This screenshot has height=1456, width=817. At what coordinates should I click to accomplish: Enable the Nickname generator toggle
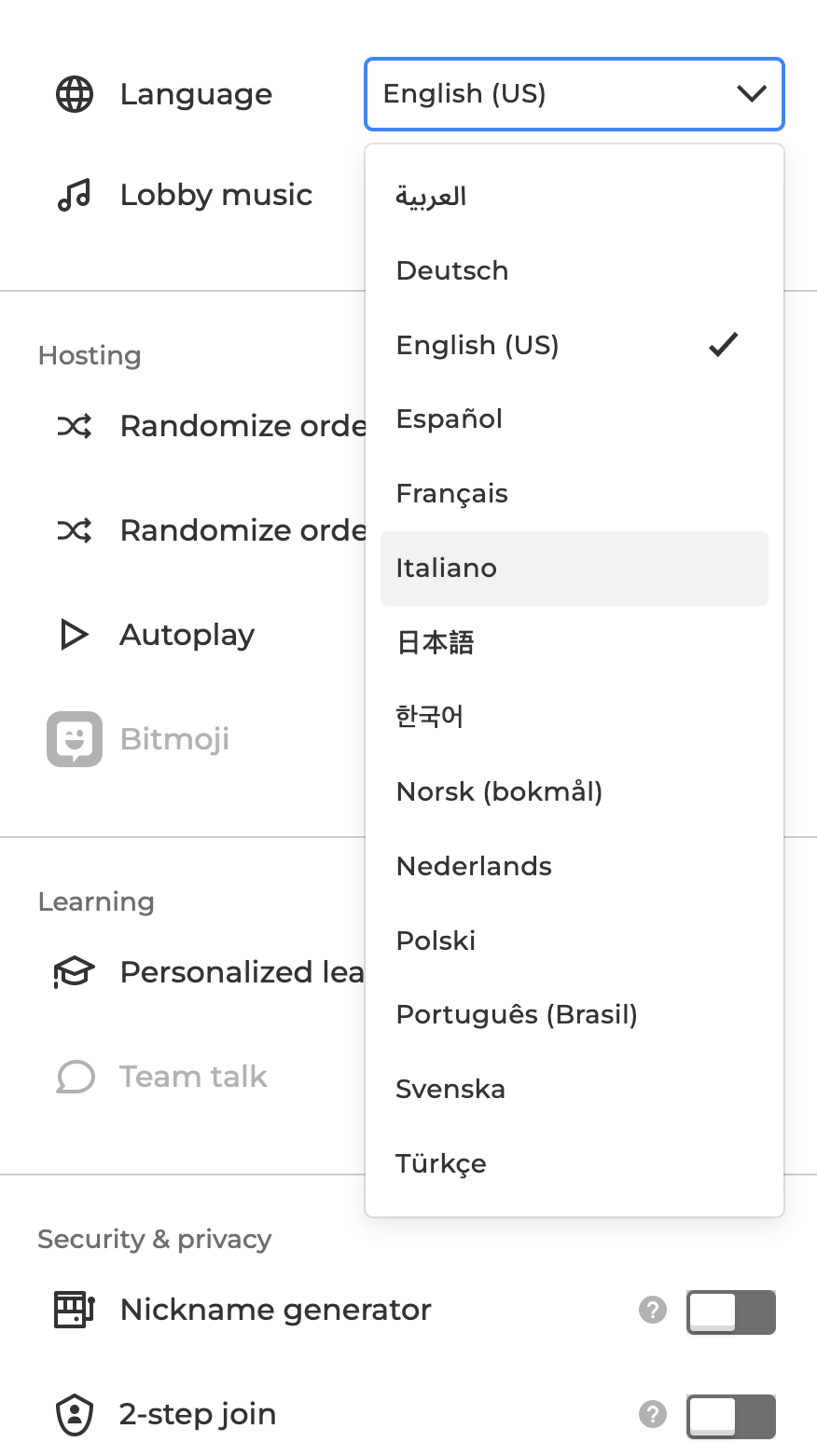point(731,1312)
